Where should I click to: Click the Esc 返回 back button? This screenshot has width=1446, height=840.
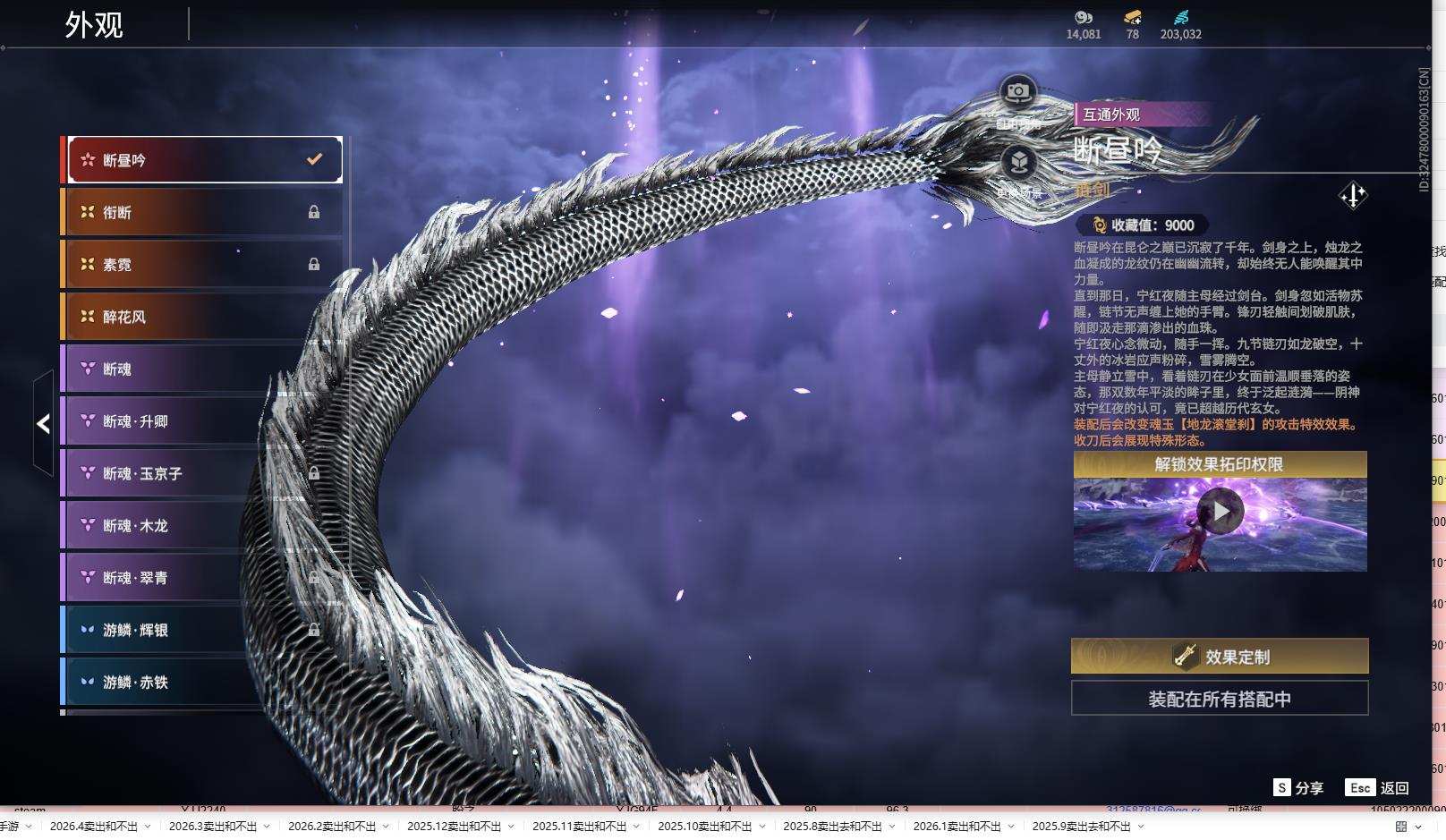(x=1377, y=787)
